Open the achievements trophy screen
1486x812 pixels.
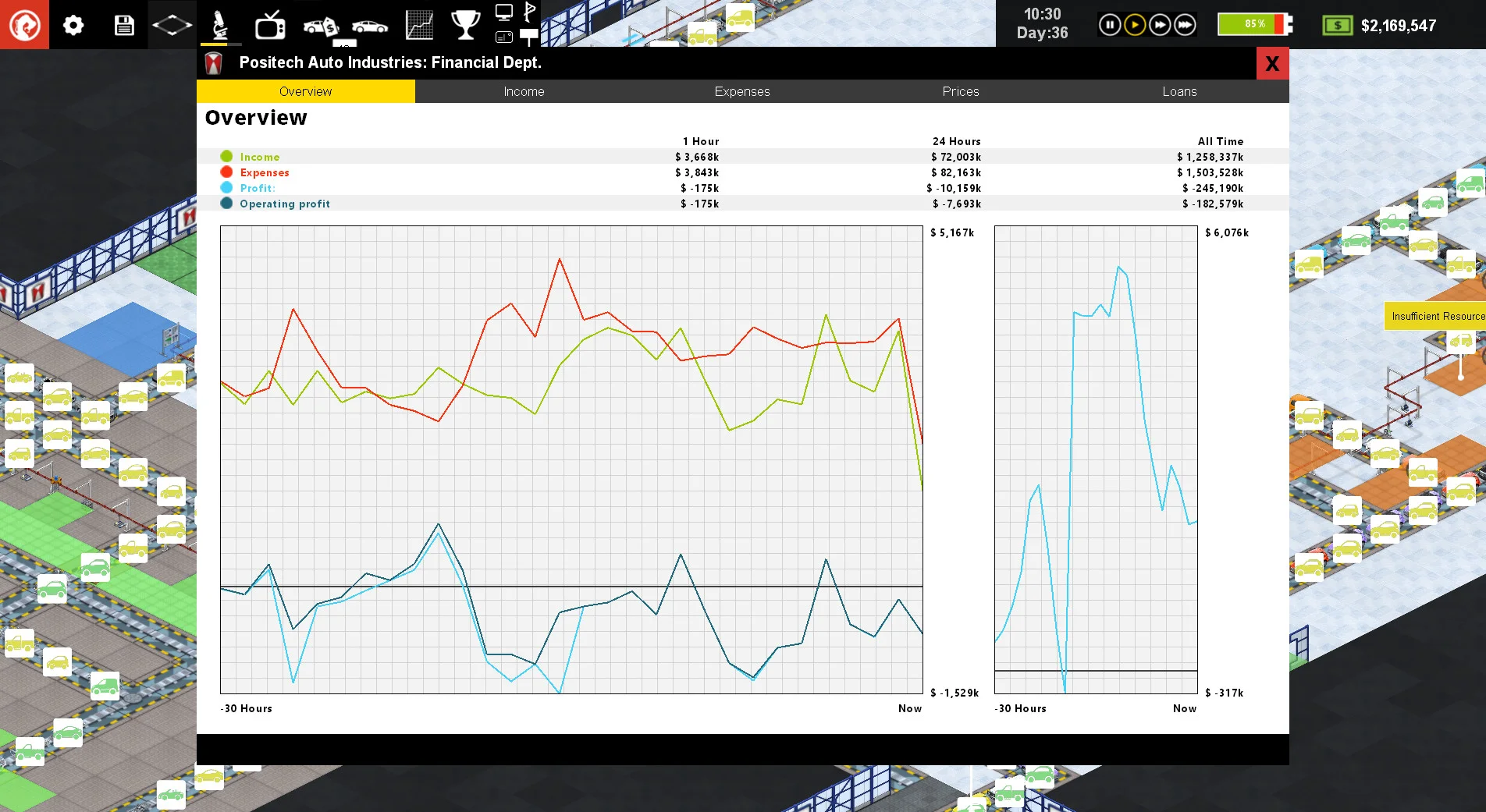[466, 24]
